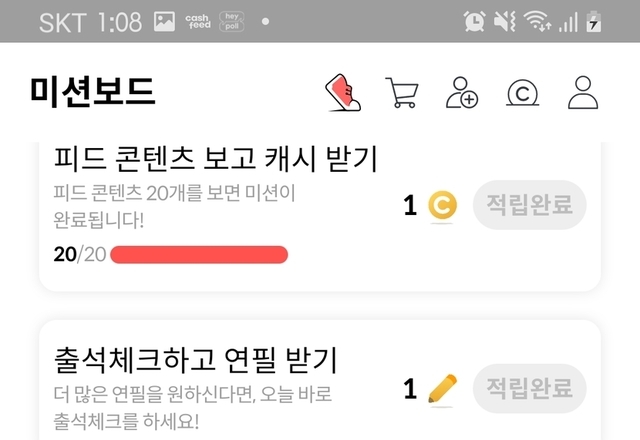Open the red sneaker step icon

pyautogui.click(x=345, y=93)
